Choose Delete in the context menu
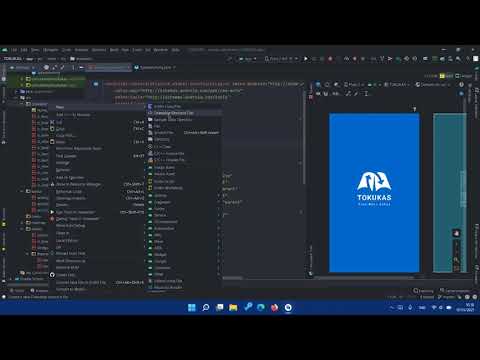The width and height of the screenshot is (480, 360). (x=97, y=205)
